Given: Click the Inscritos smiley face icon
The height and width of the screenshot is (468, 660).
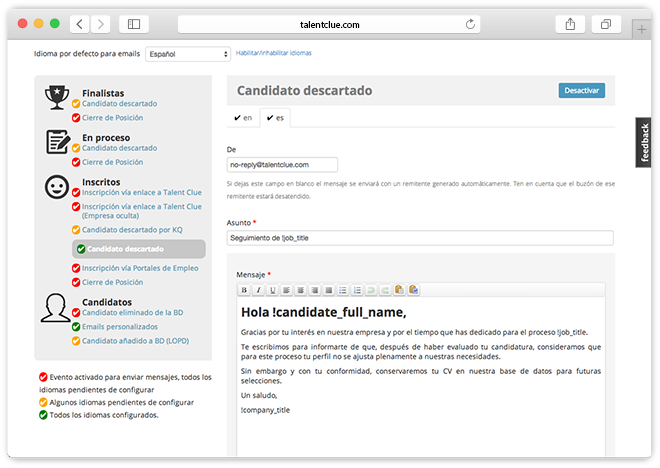Looking at the screenshot, I should coord(57,187).
